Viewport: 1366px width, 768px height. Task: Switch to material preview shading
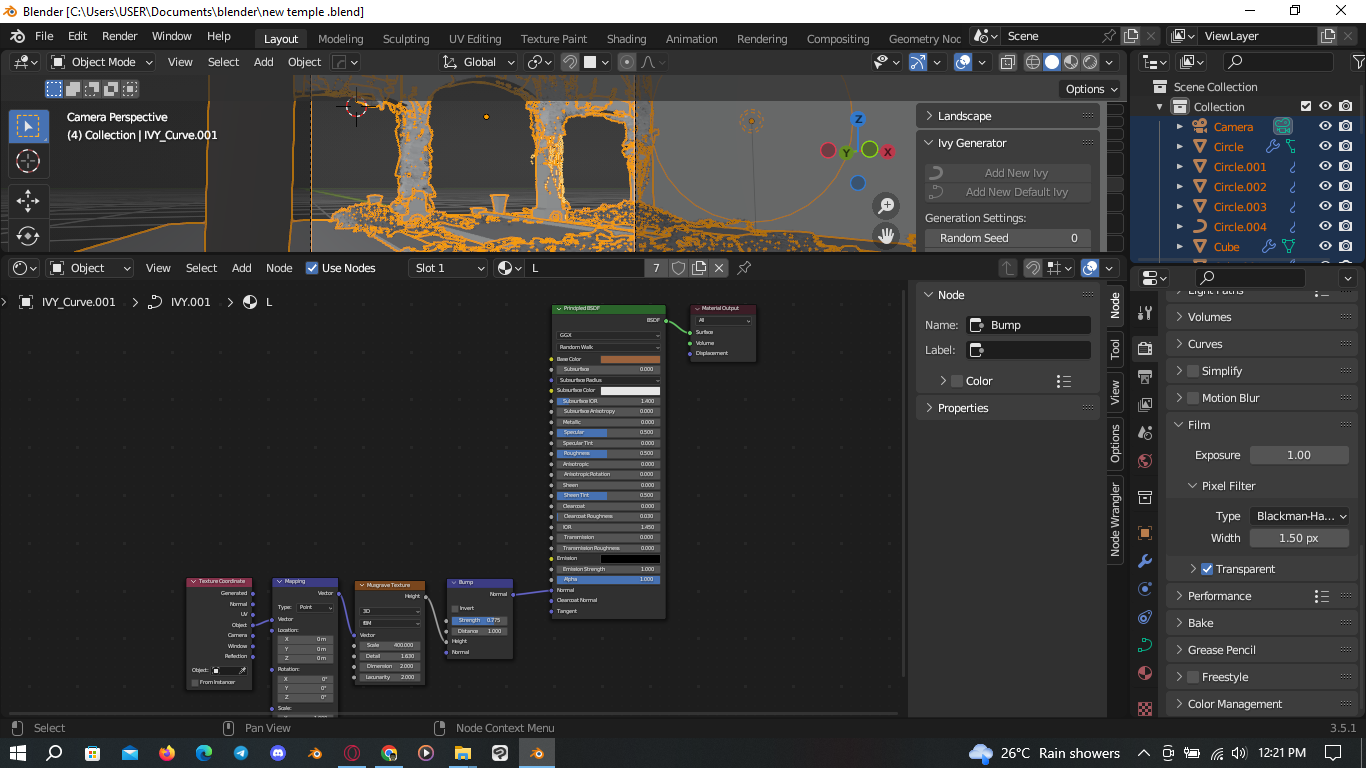(1071, 62)
